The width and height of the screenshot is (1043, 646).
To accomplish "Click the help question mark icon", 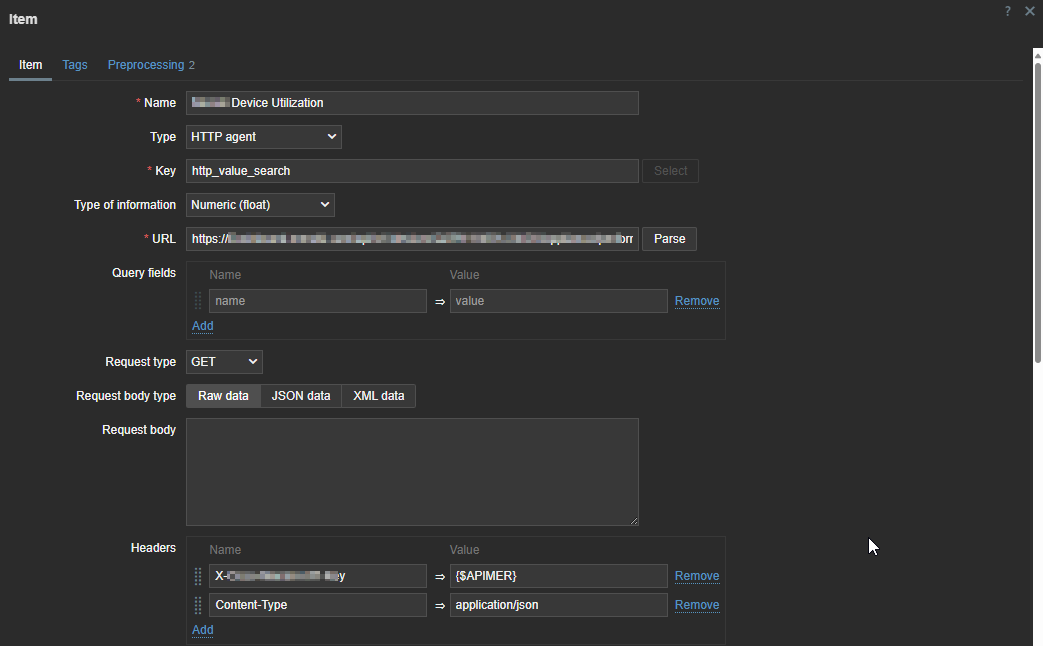I will coord(1007,11).
